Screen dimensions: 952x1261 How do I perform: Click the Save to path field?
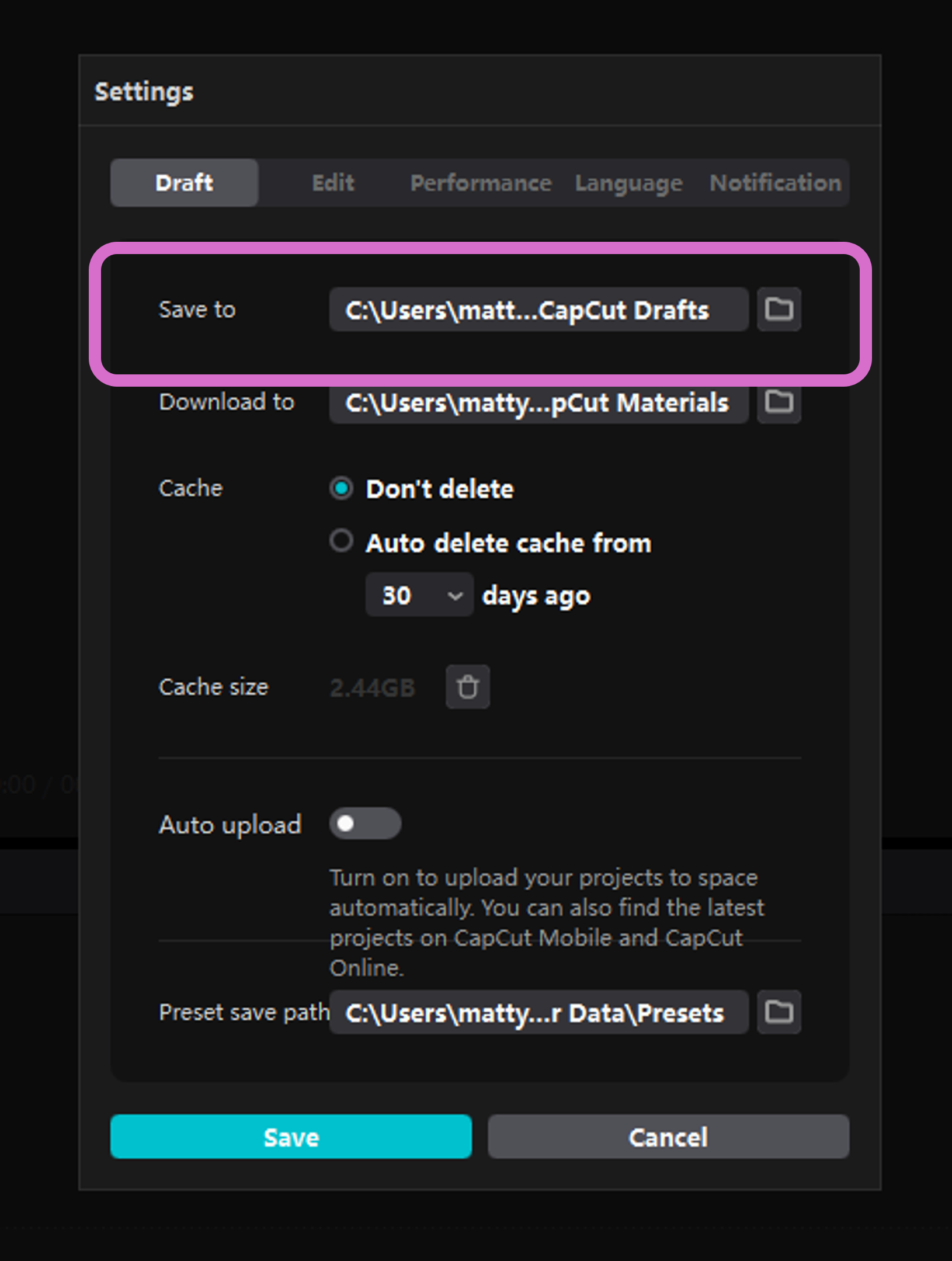tap(538, 310)
